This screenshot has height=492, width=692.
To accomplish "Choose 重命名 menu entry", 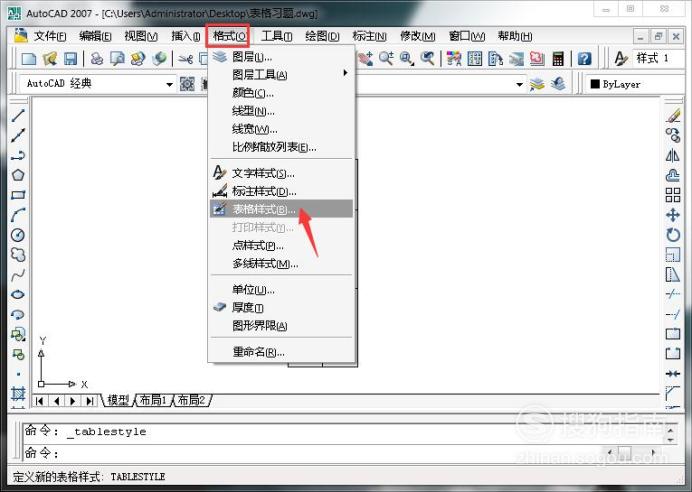I will click(x=281, y=352).
